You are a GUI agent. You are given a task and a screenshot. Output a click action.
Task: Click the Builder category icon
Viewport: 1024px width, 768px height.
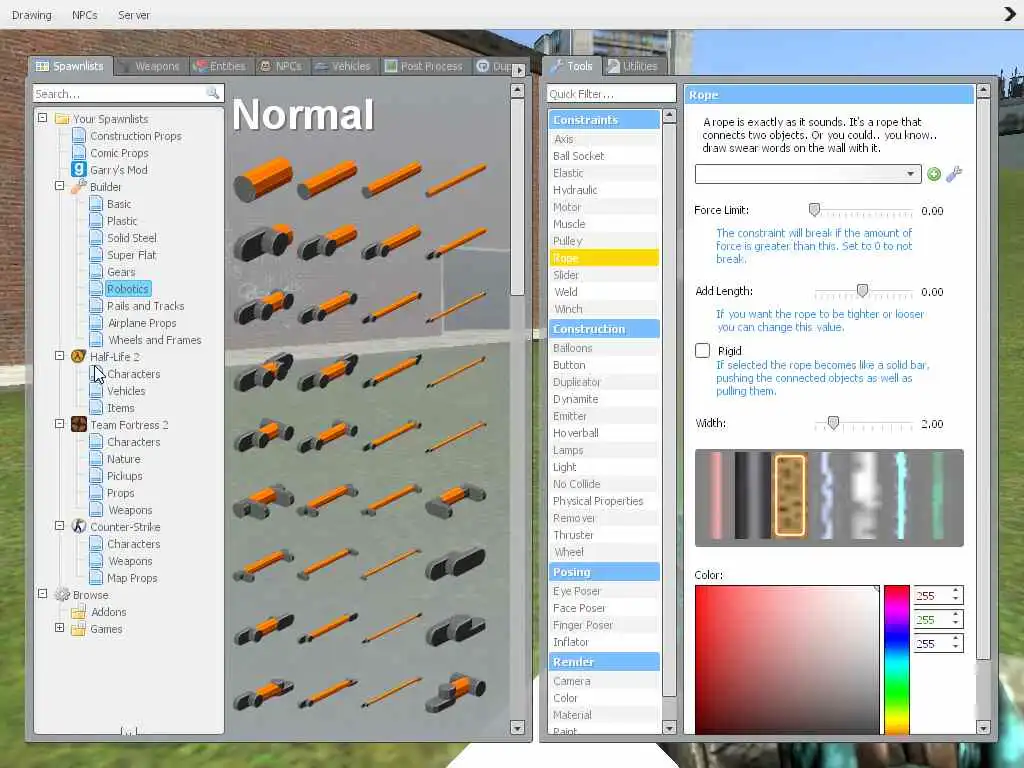click(78, 187)
